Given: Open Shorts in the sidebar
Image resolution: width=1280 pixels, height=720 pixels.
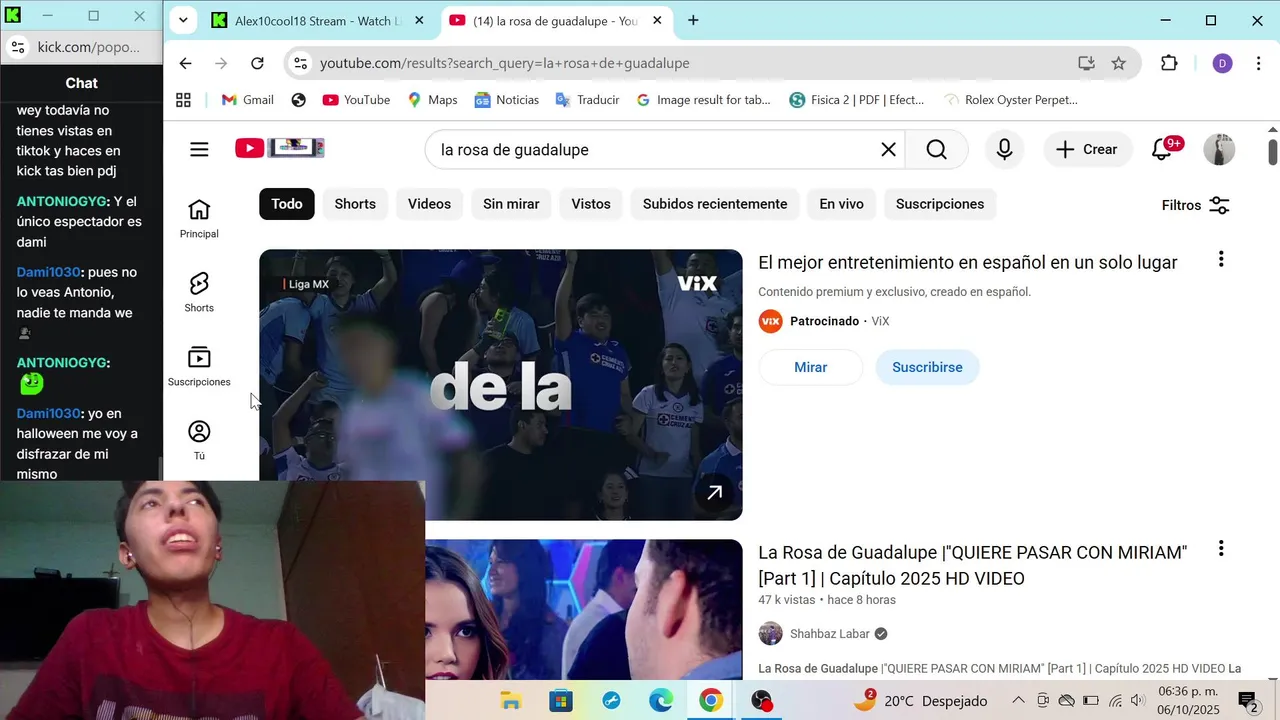Looking at the screenshot, I should [x=199, y=292].
